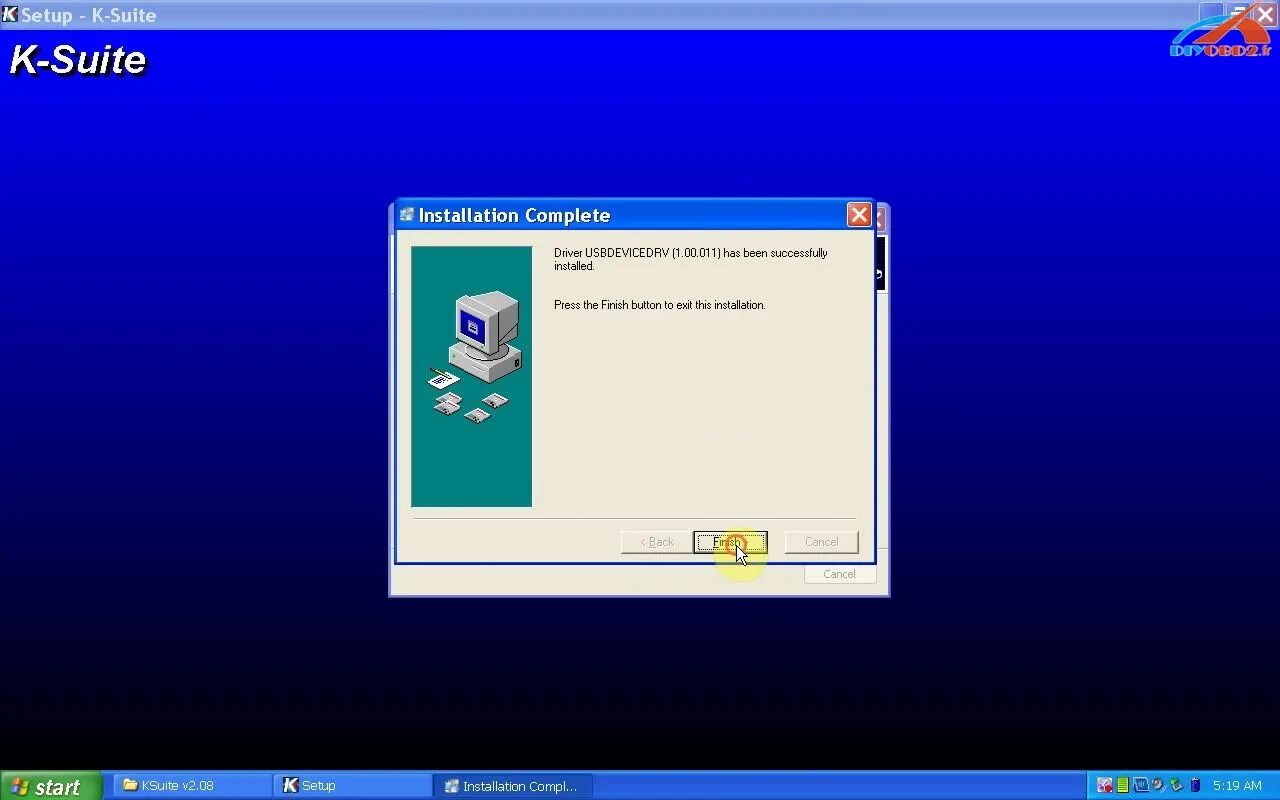The image size is (1280, 800).
Task: Click the green bars tray icon
Action: 1123,786
